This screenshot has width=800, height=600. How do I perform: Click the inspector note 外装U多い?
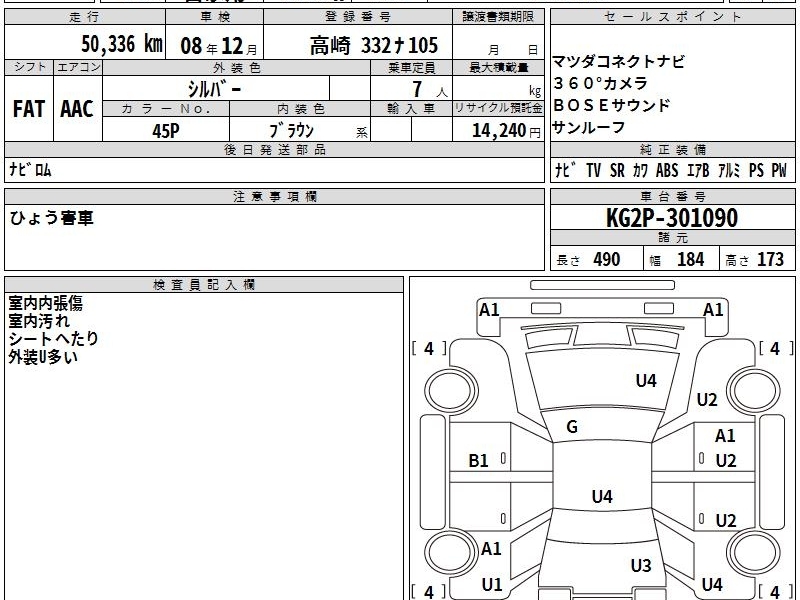point(43,357)
